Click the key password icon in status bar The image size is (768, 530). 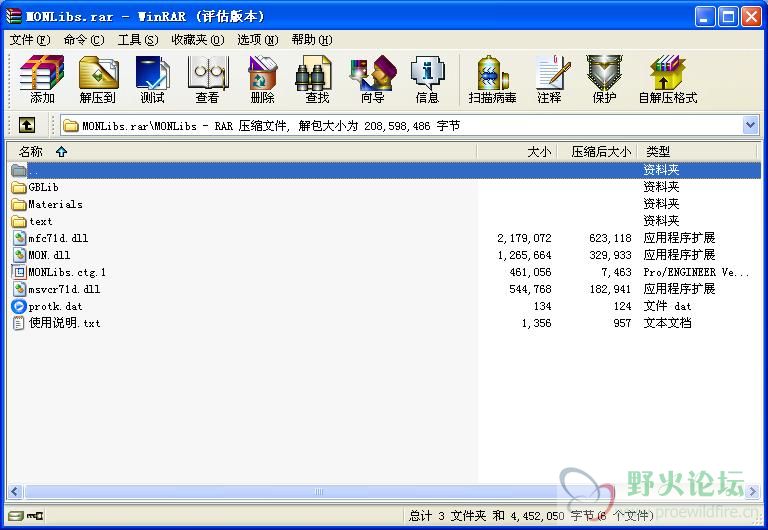point(35,516)
